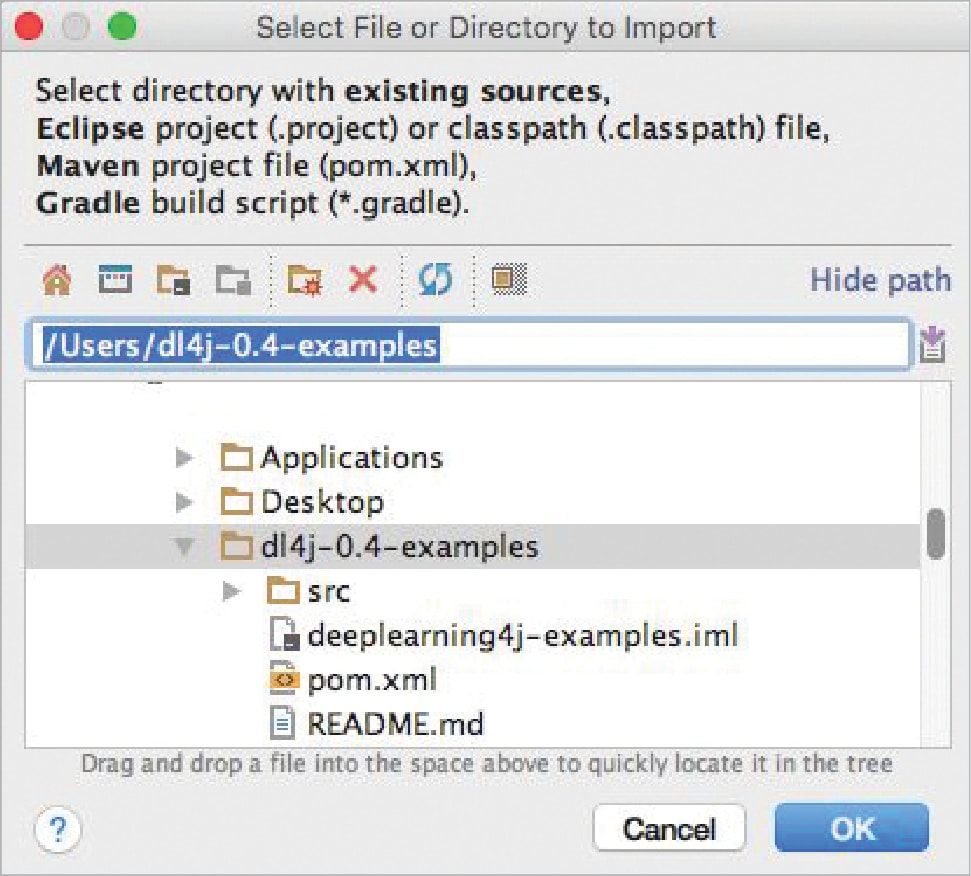Select the pom.xml file
This screenshot has width=971, height=876.
(372, 681)
